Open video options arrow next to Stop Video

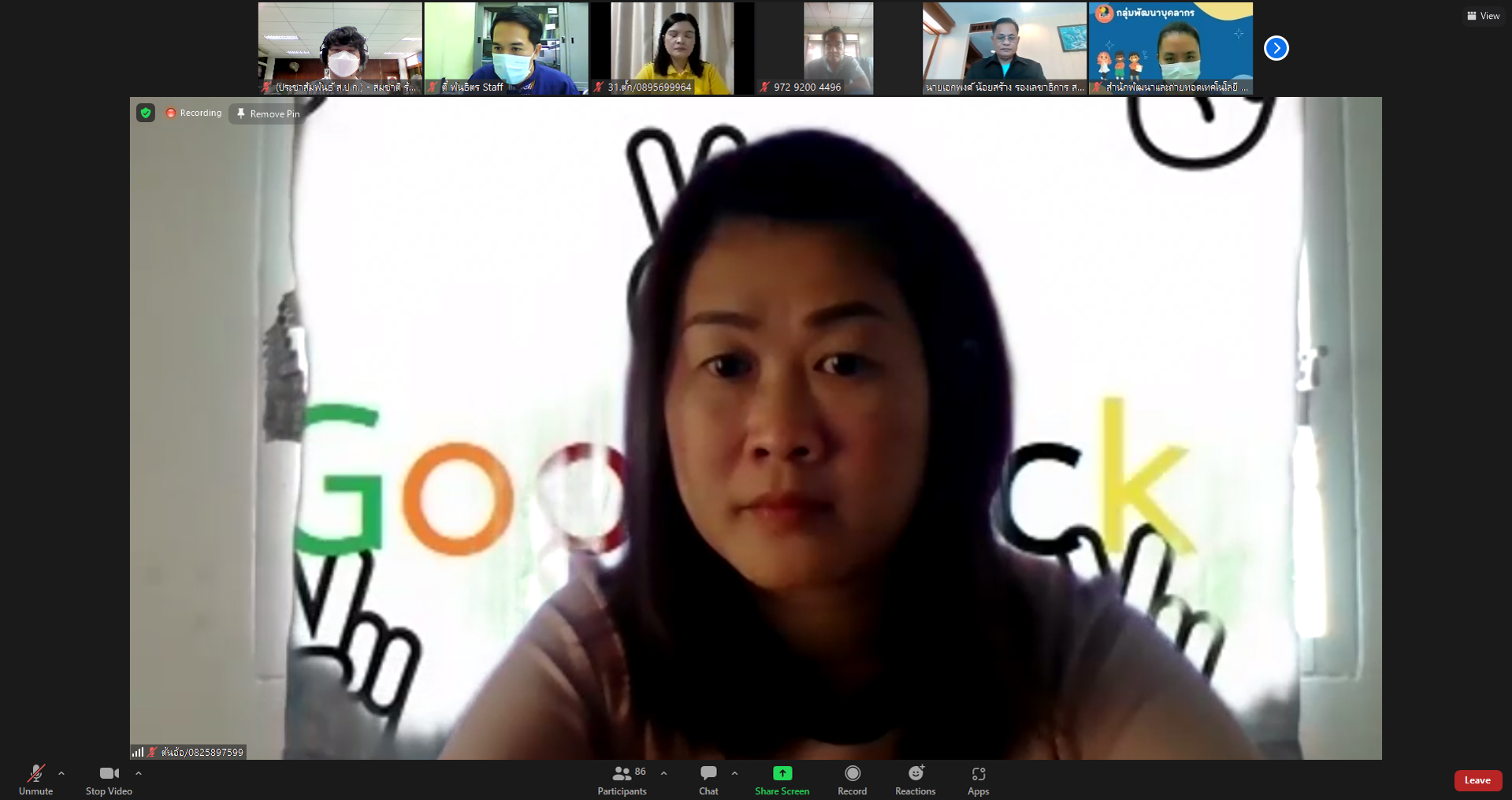pos(139,773)
